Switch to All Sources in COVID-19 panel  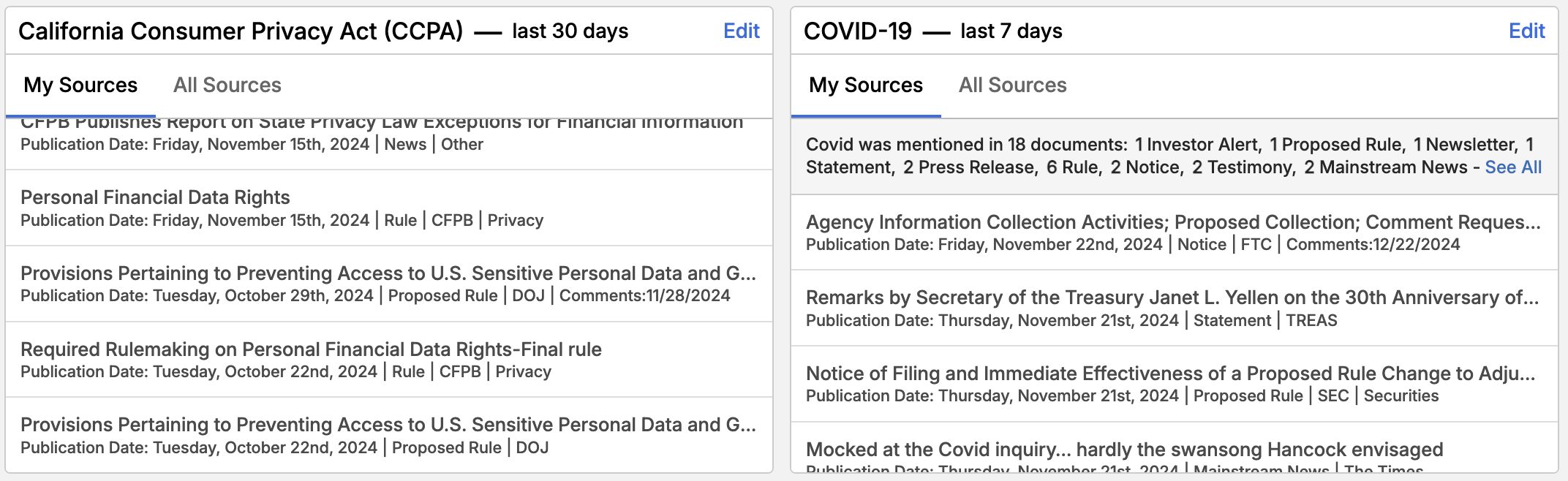[x=1012, y=85]
